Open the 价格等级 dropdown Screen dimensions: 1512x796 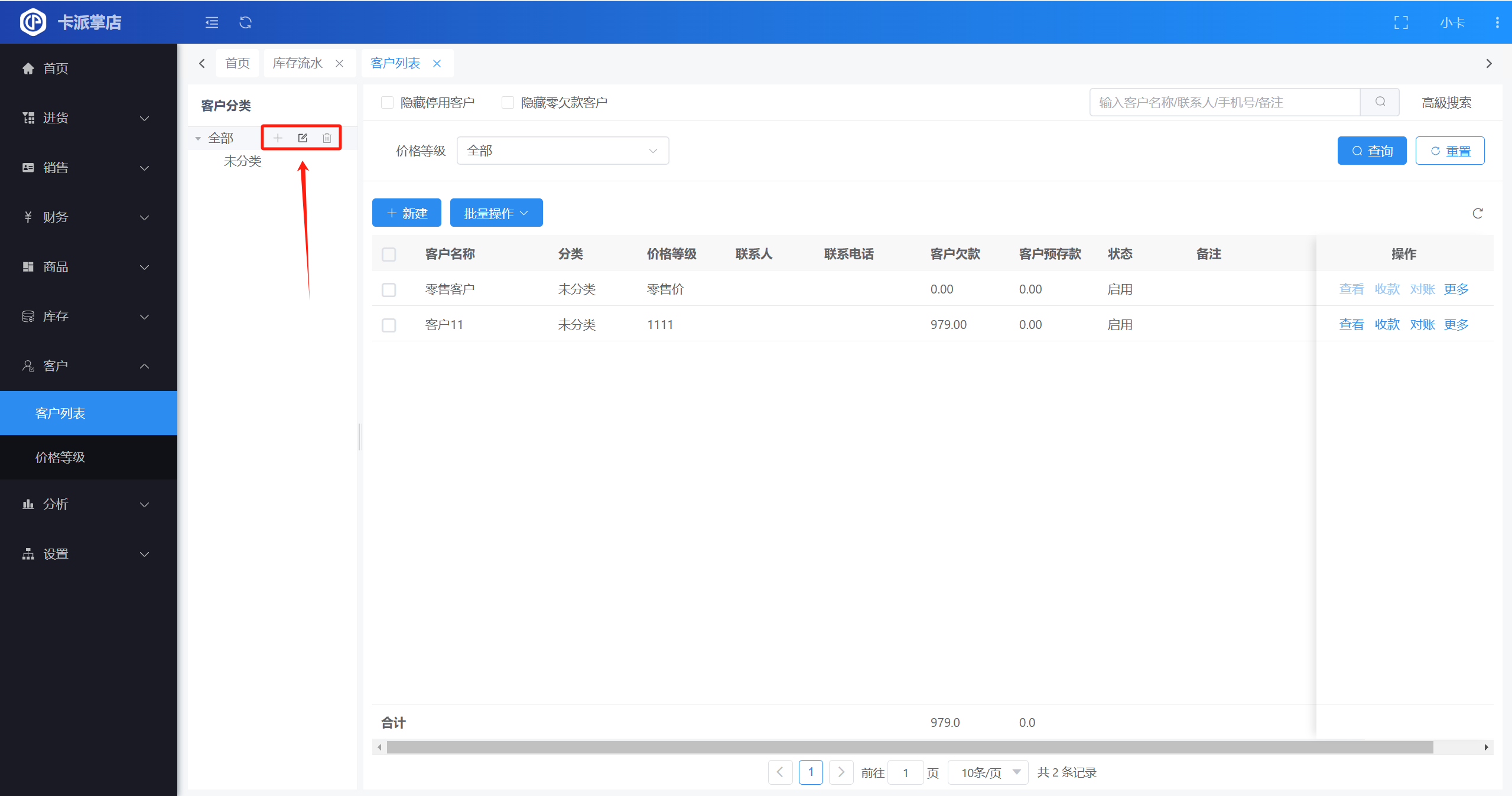[562, 151]
